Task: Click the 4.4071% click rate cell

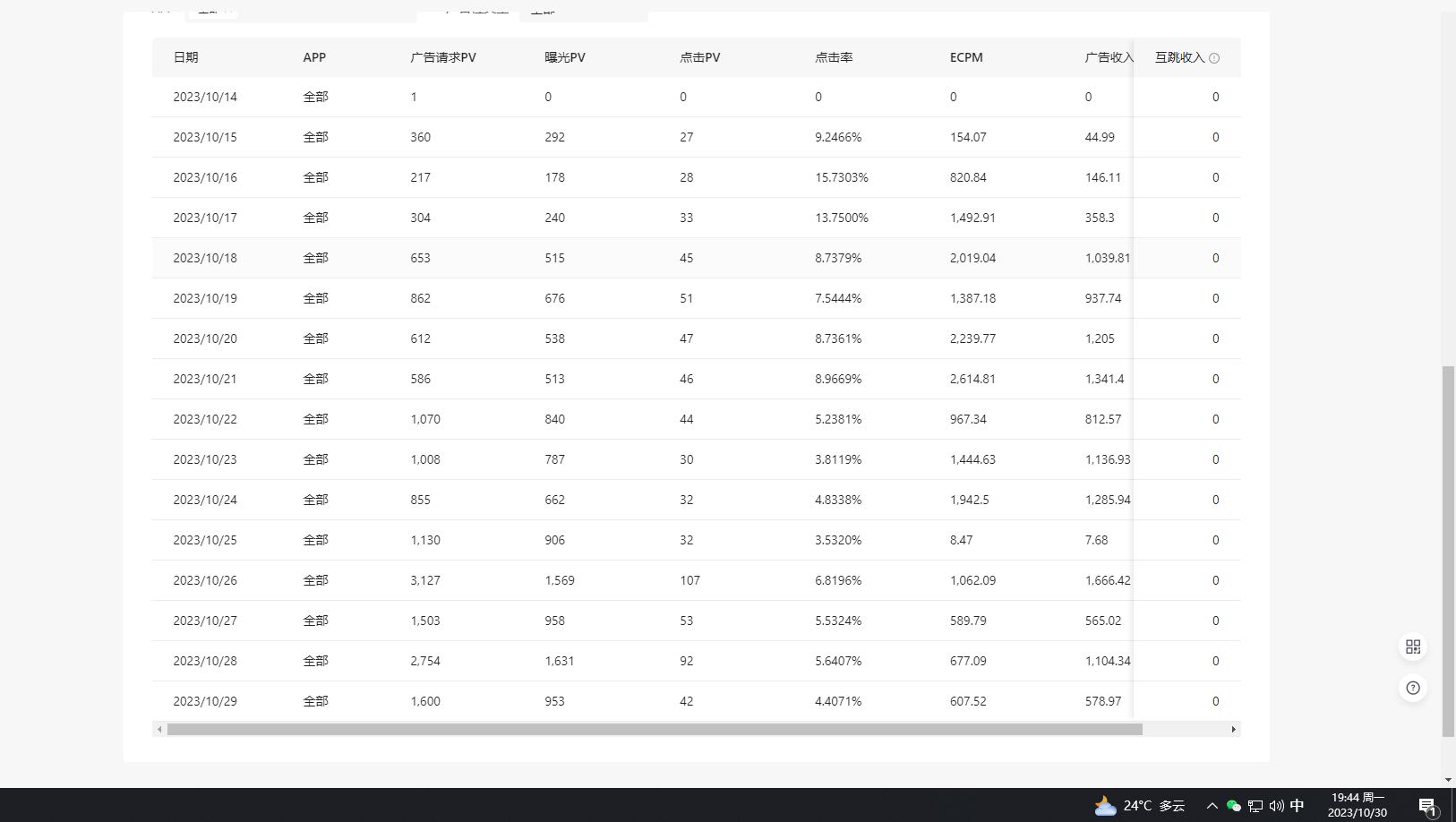Action: [x=838, y=701]
